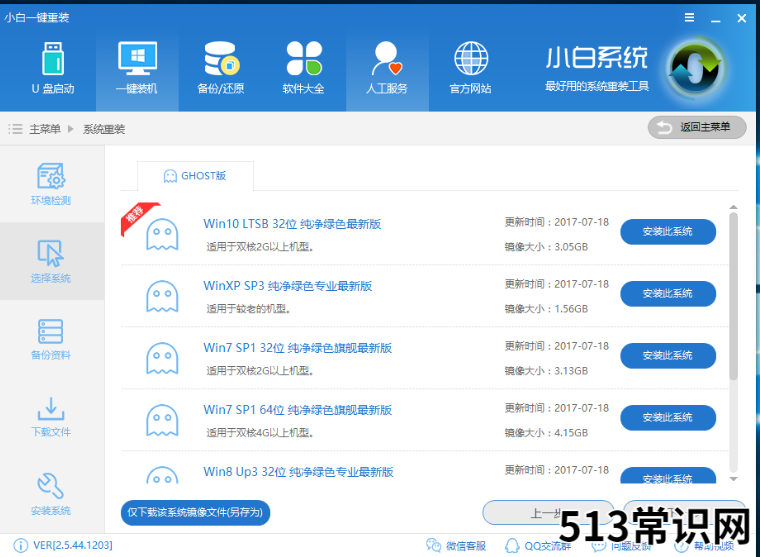This screenshot has height=557, width=760.
Task: Select 备份资料 step in sidebar
Action: (x=51, y=339)
